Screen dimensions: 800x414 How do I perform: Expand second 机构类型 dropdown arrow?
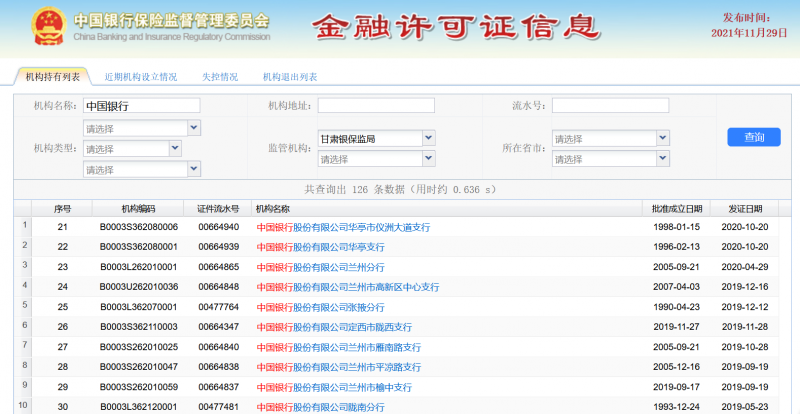coord(175,148)
